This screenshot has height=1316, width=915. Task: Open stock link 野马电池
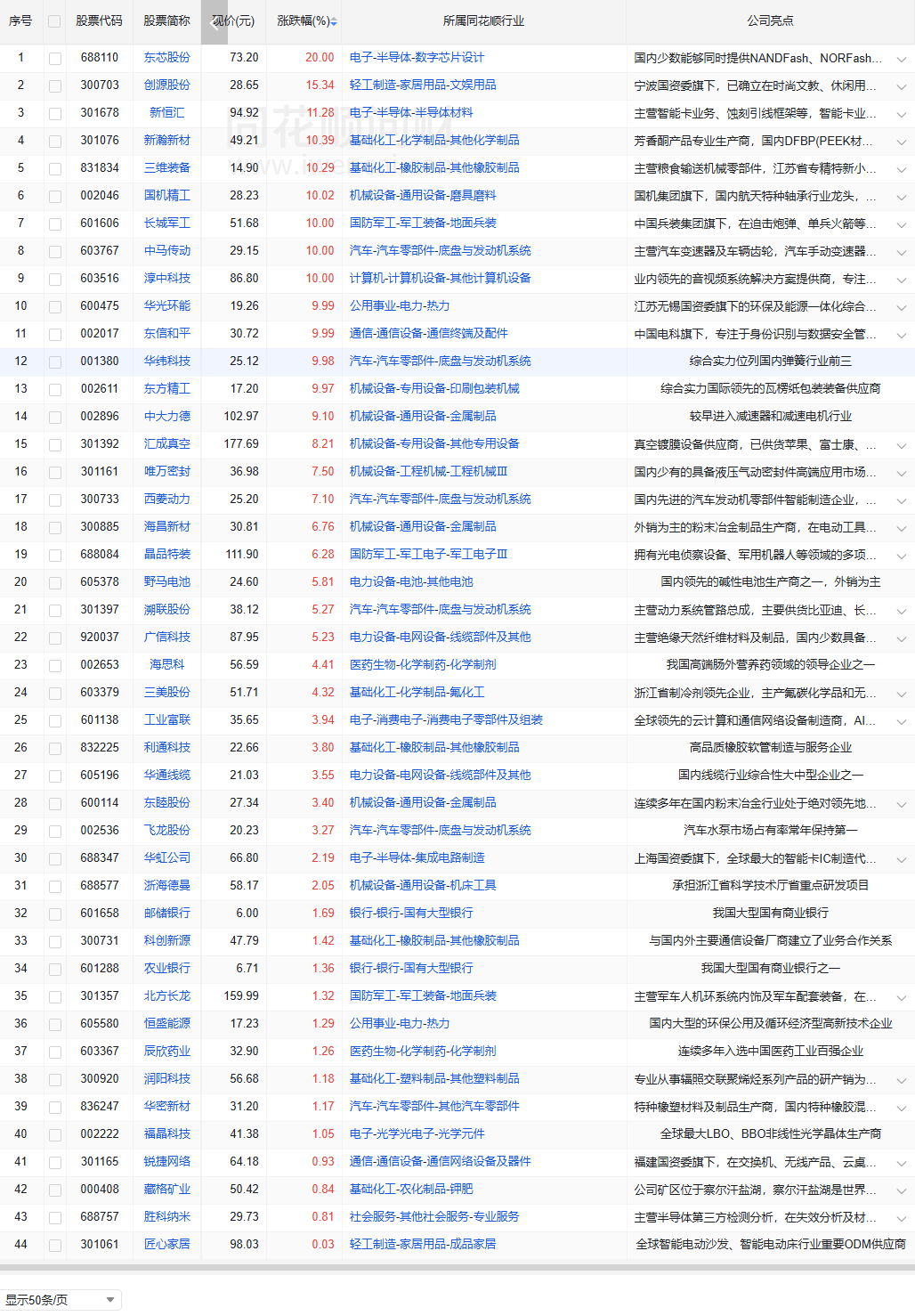(167, 581)
